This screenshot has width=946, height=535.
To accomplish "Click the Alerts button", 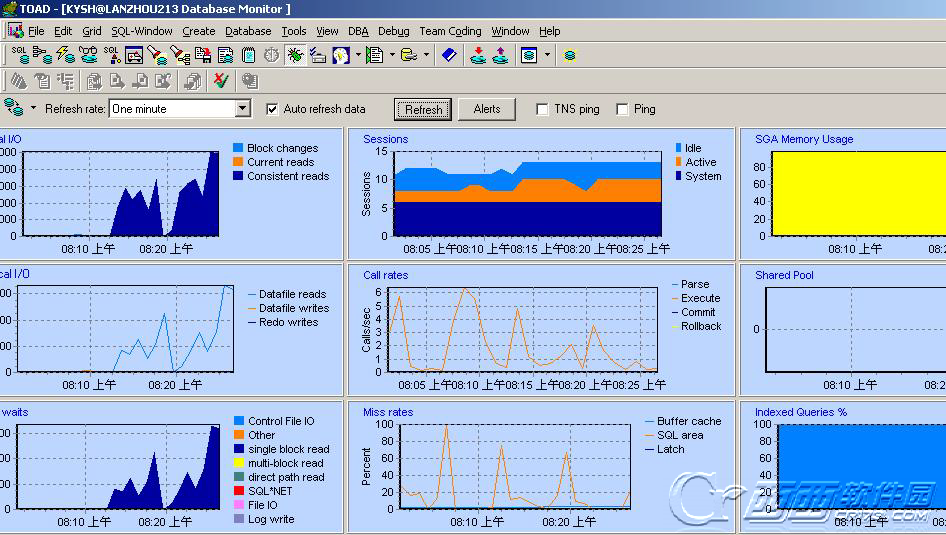I will point(487,109).
